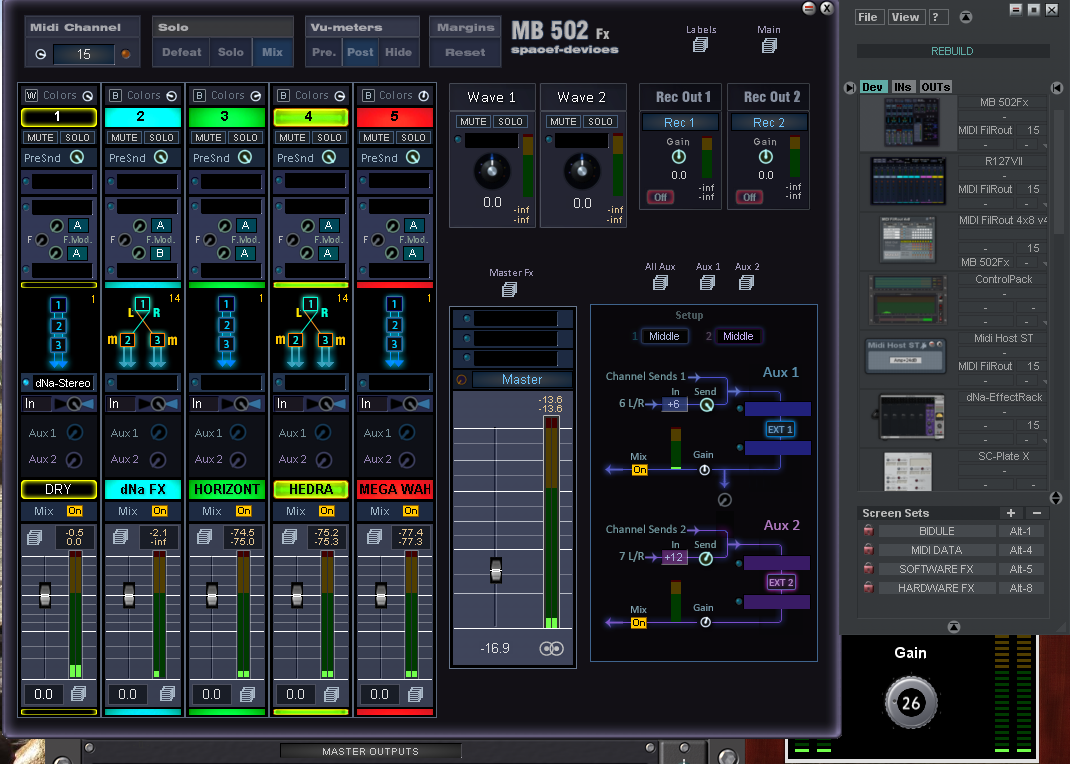Open the Master Fx page icon
Image resolution: width=1076 pixels, height=764 pixels.
pyautogui.click(x=510, y=289)
